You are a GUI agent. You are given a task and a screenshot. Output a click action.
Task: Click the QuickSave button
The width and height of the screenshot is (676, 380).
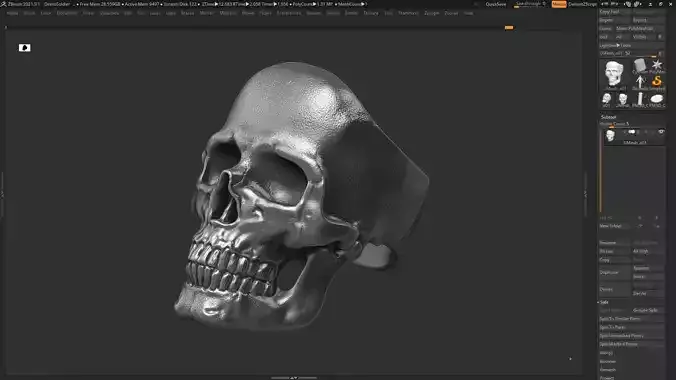(496, 4)
